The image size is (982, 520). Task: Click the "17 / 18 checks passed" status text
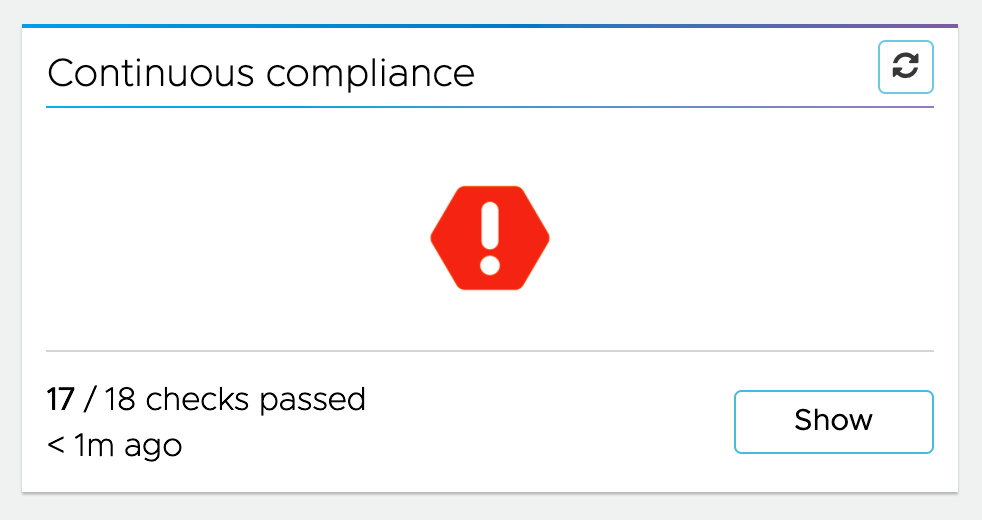tap(206, 400)
